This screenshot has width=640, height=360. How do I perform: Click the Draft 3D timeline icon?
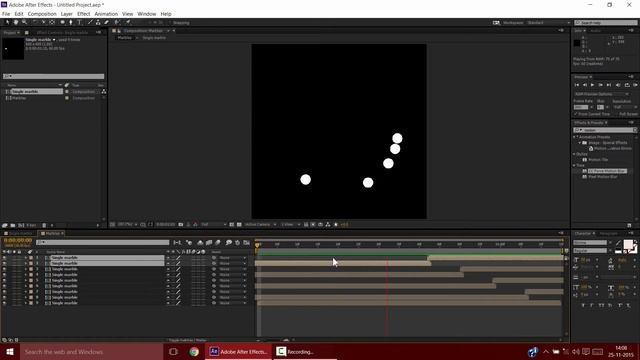189,242
